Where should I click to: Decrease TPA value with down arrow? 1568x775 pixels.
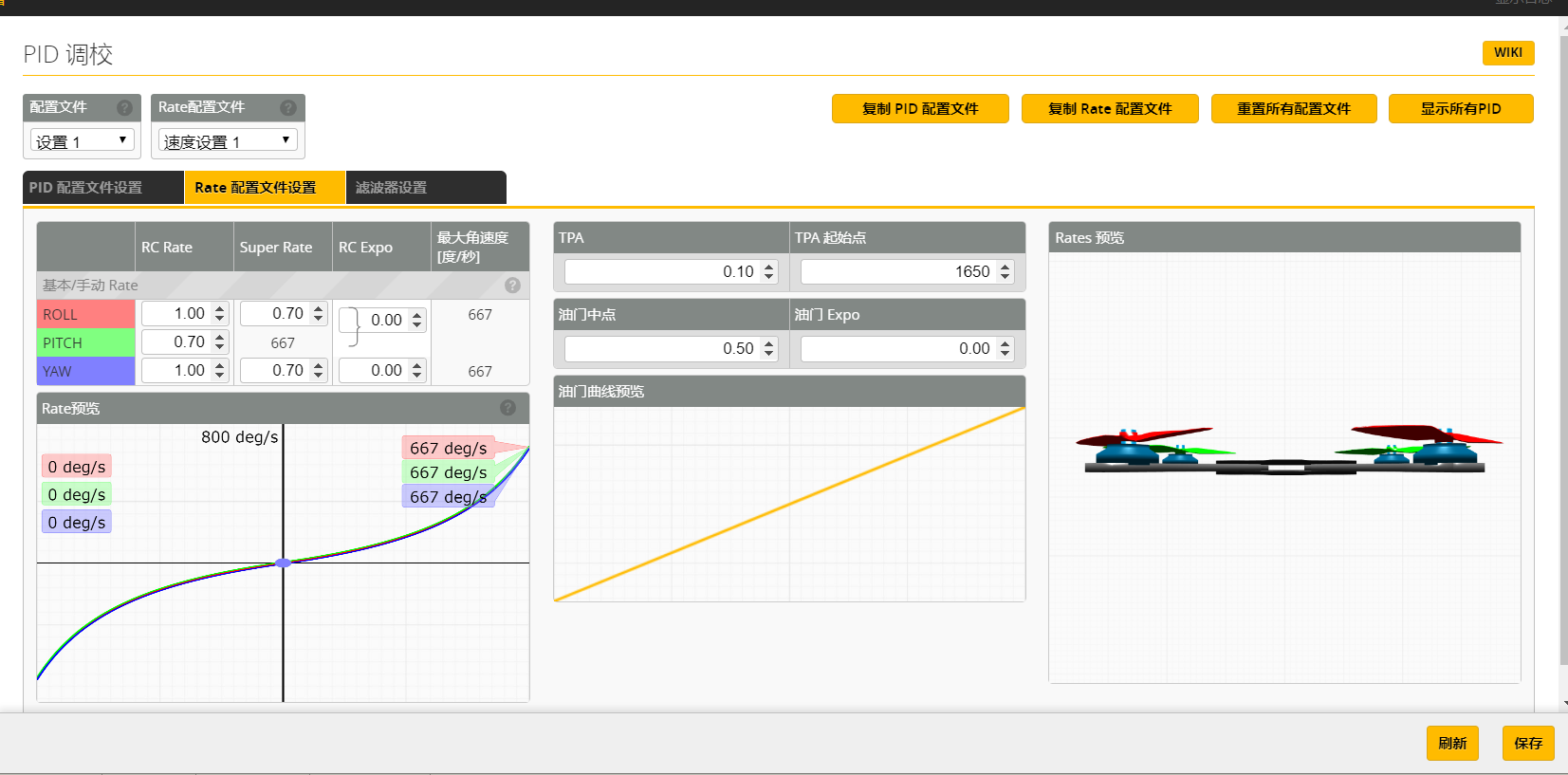pos(769,277)
